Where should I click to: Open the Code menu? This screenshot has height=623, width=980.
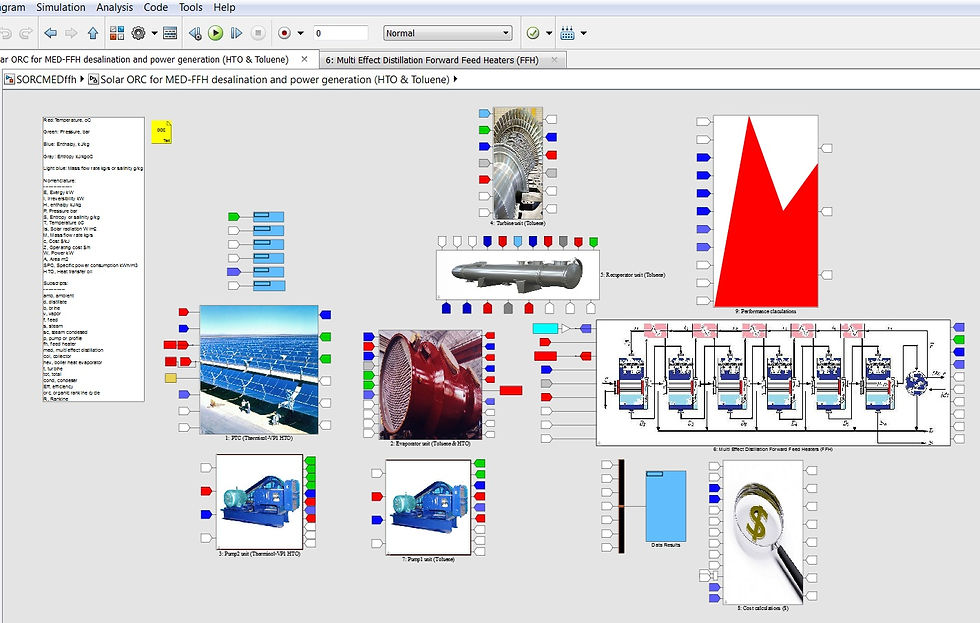[x=156, y=7]
